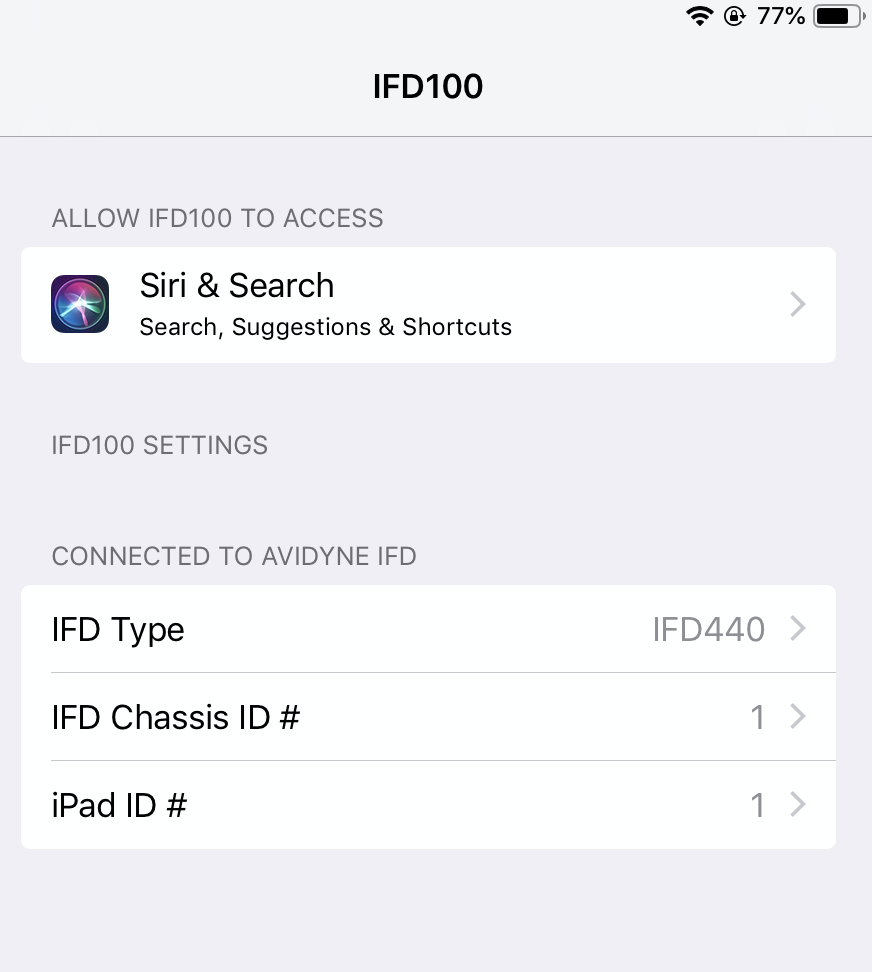Screen dimensions: 872x972
Task: Tap the 77% battery percentage text
Action: 780,15
